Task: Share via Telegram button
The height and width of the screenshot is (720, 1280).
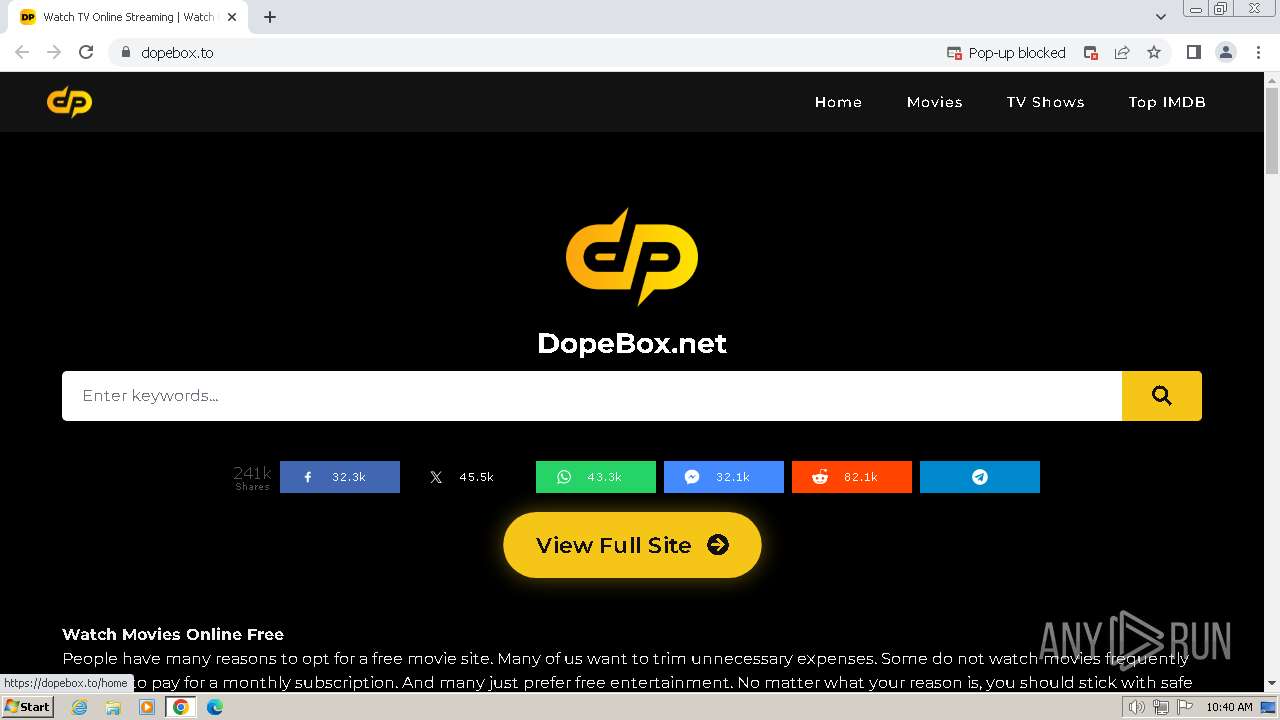Action: click(980, 477)
